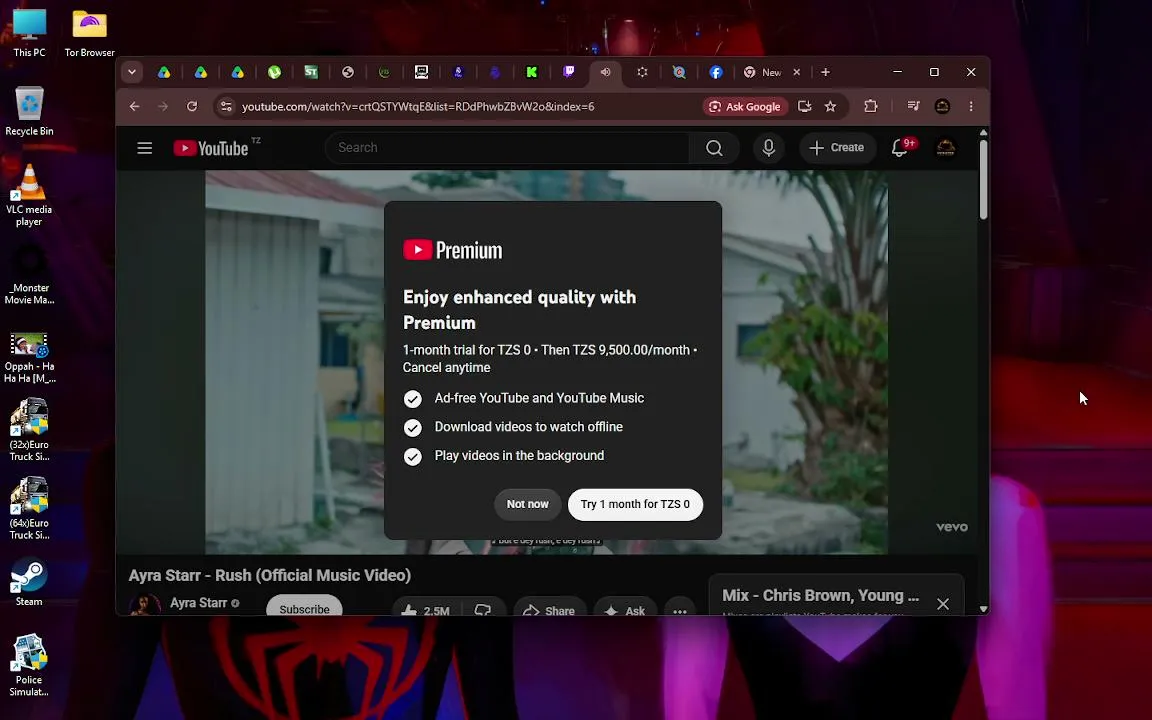Click the YouTube search magnifier button
The image size is (1152, 720).
[714, 148]
